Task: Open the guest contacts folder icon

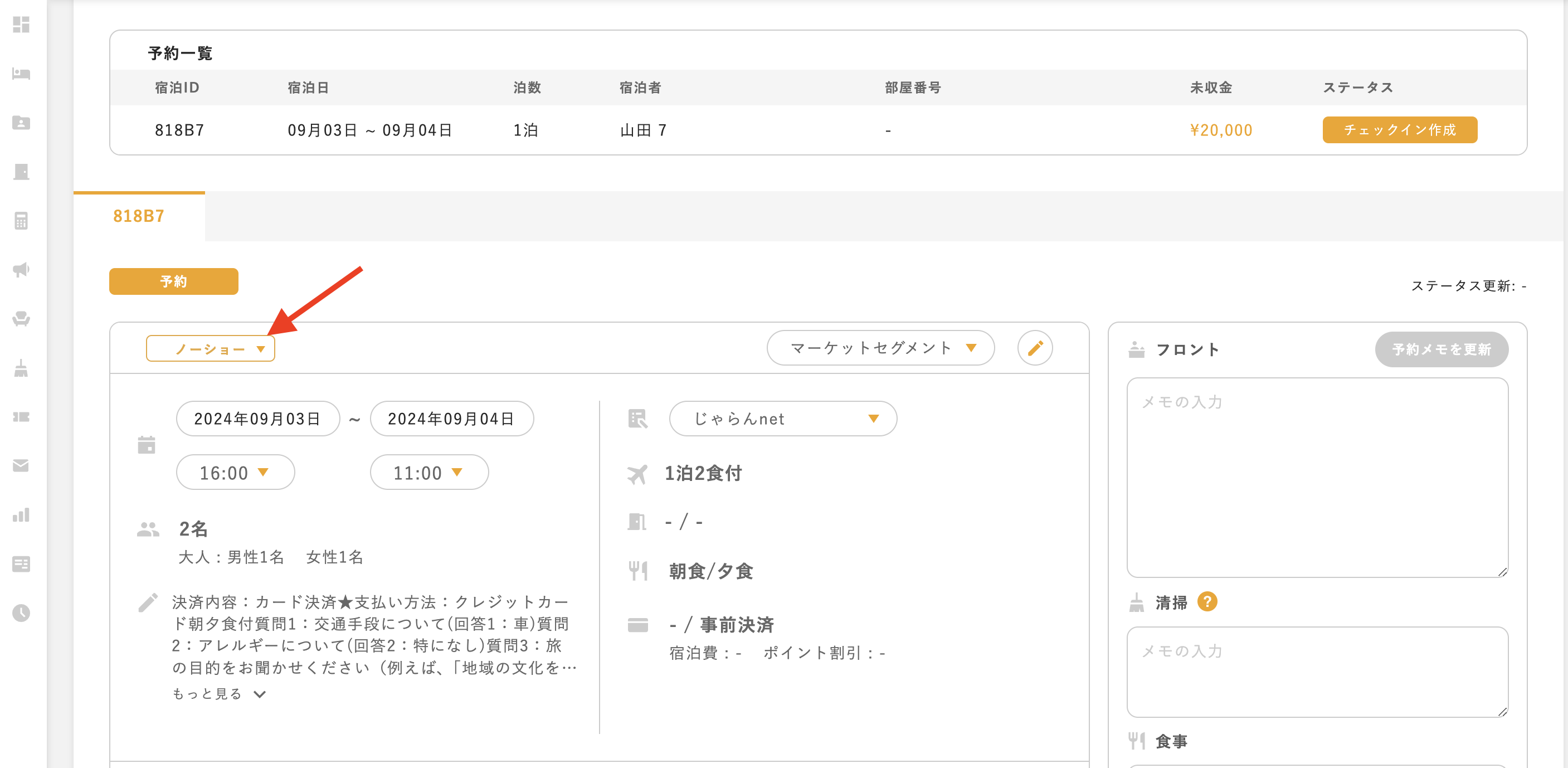Action: click(21, 123)
